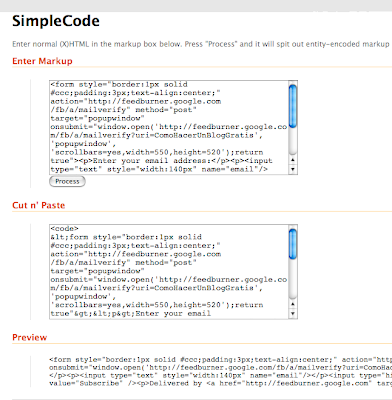Grab the blue scroll thumb in Enter Markup box
Screen dimensions: 392x400
(x=293, y=106)
